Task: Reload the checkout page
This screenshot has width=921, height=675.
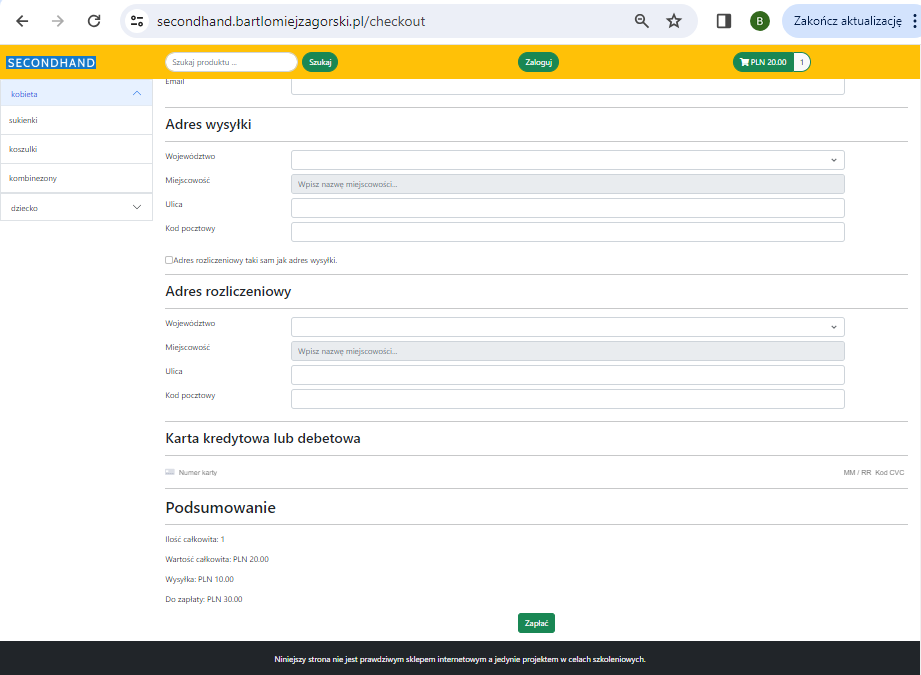Action: tap(94, 21)
